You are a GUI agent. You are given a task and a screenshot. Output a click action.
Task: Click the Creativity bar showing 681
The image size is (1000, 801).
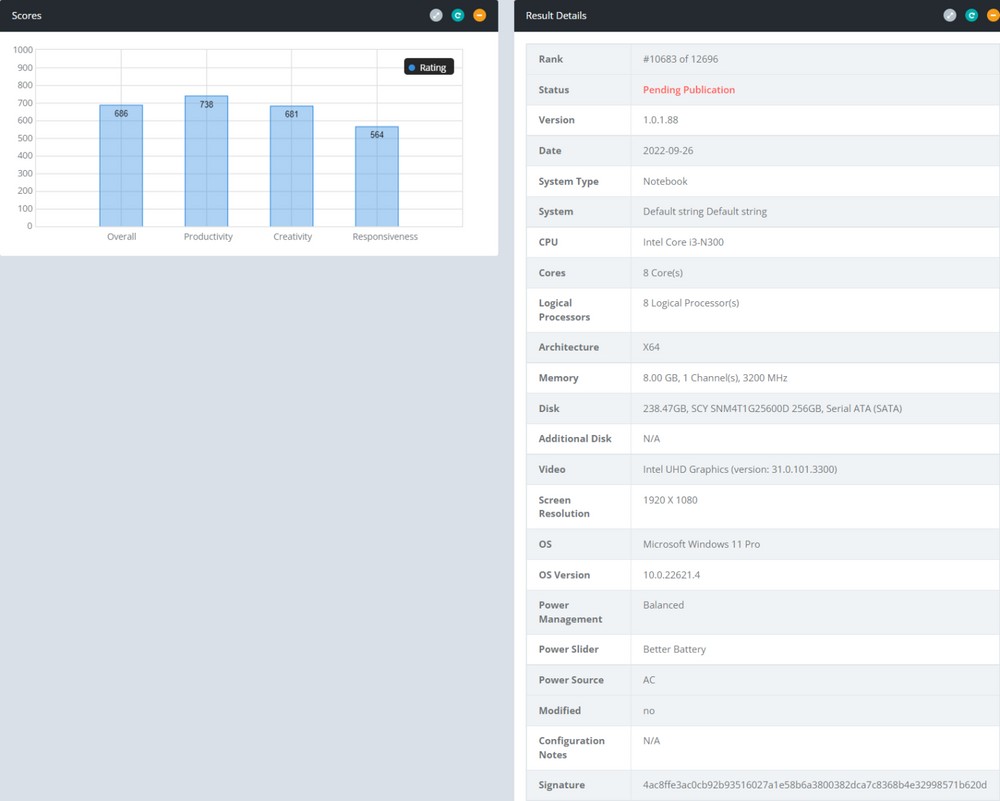[291, 166]
